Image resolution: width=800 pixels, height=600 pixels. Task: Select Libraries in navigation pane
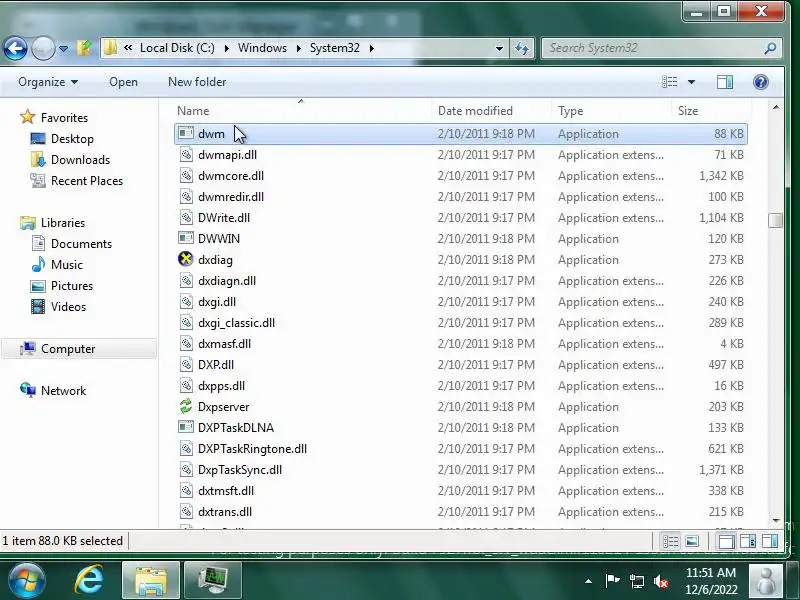[63, 223]
